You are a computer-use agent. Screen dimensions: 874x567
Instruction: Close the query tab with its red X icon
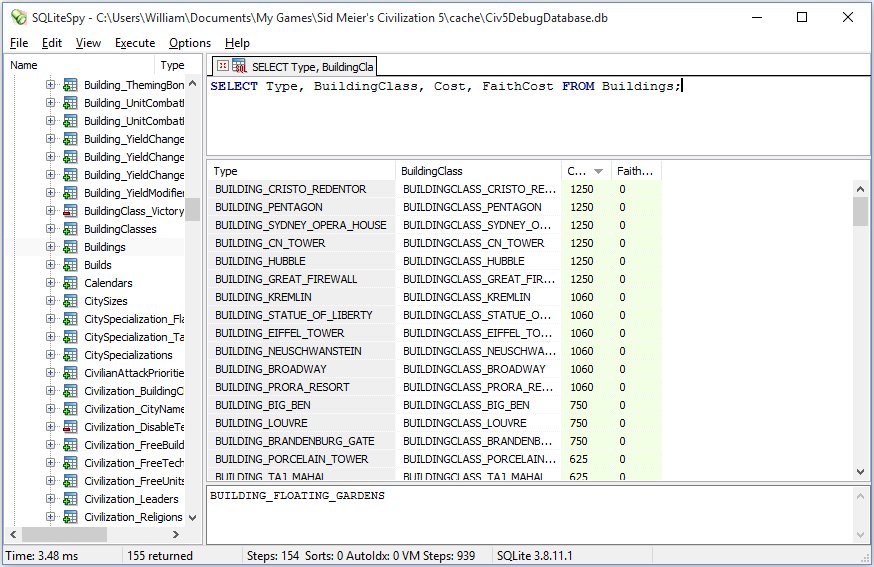tap(222, 66)
